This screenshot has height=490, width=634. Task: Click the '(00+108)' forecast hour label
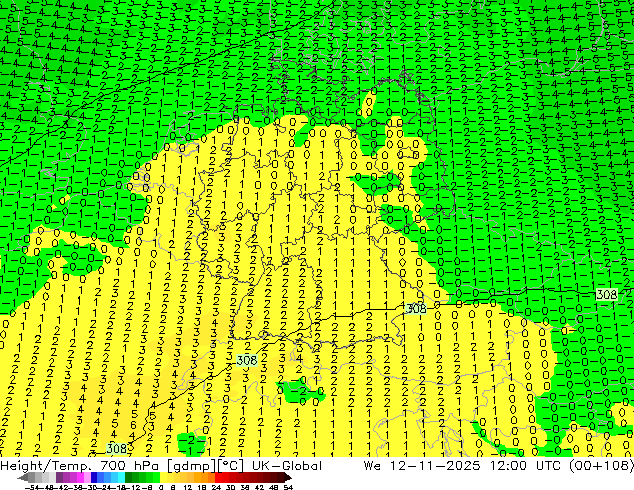coord(602,466)
